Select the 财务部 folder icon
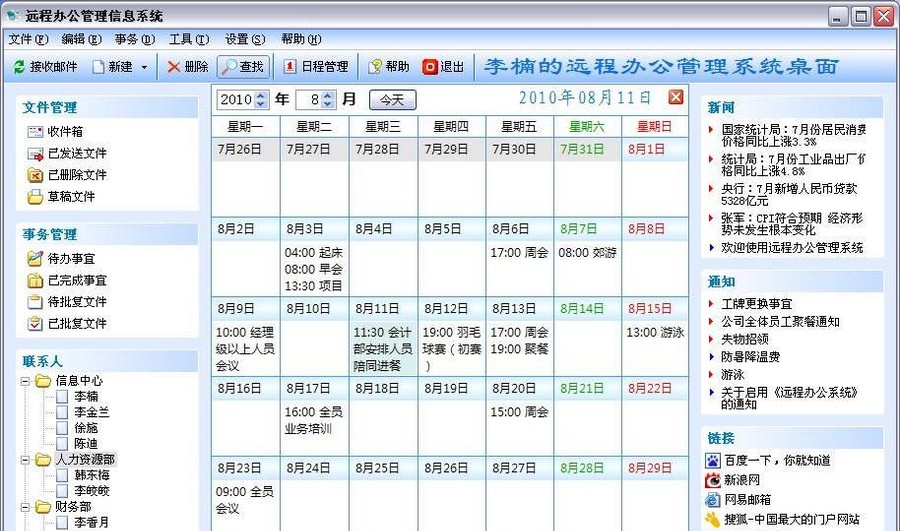Image resolution: width=900 pixels, height=531 pixels. (x=43, y=507)
